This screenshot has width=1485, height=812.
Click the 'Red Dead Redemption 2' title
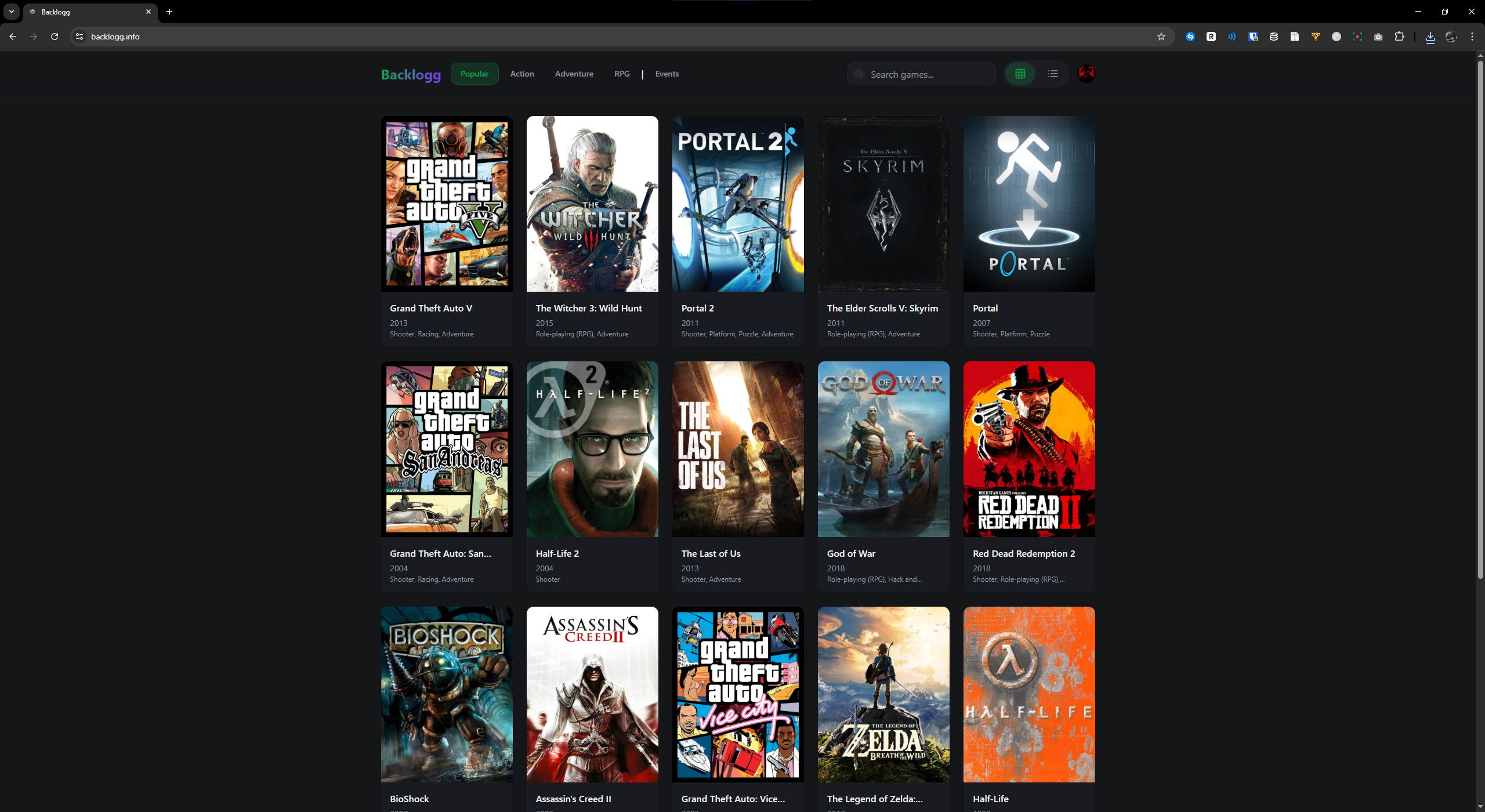pos(1024,553)
